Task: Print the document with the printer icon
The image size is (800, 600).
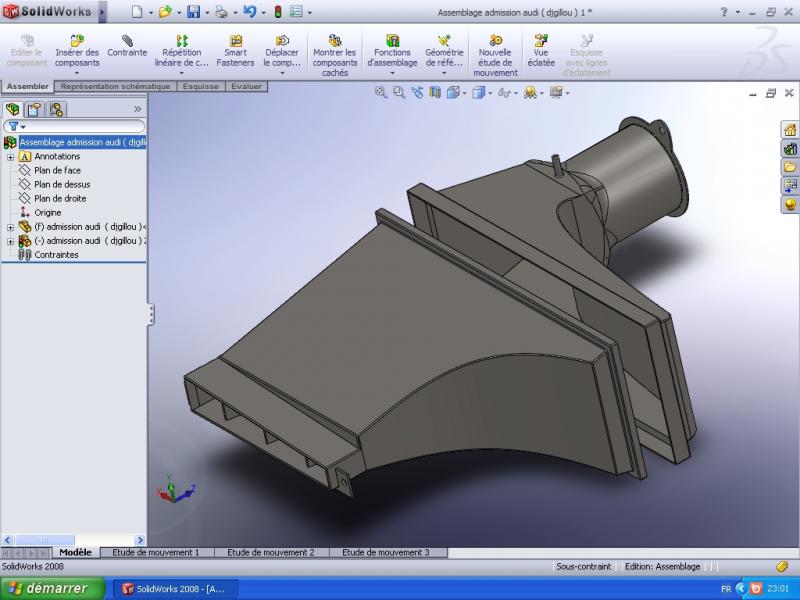Action: coord(221,11)
